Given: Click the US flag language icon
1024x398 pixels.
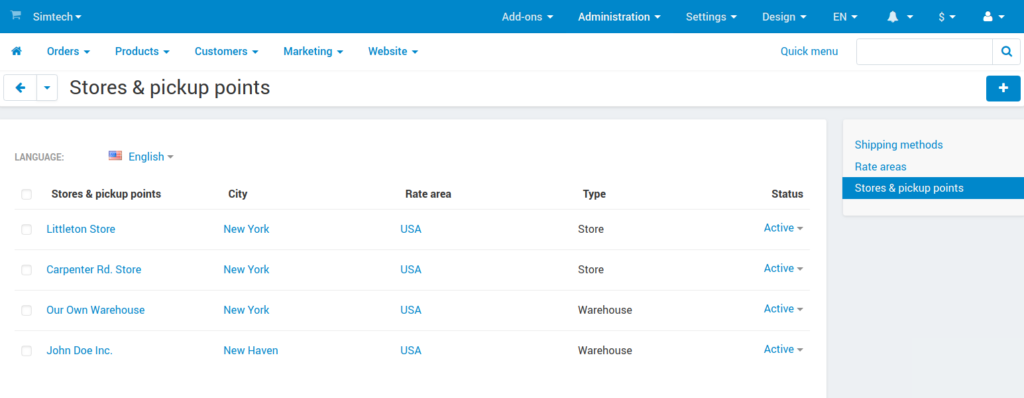Looking at the screenshot, I should (x=116, y=156).
